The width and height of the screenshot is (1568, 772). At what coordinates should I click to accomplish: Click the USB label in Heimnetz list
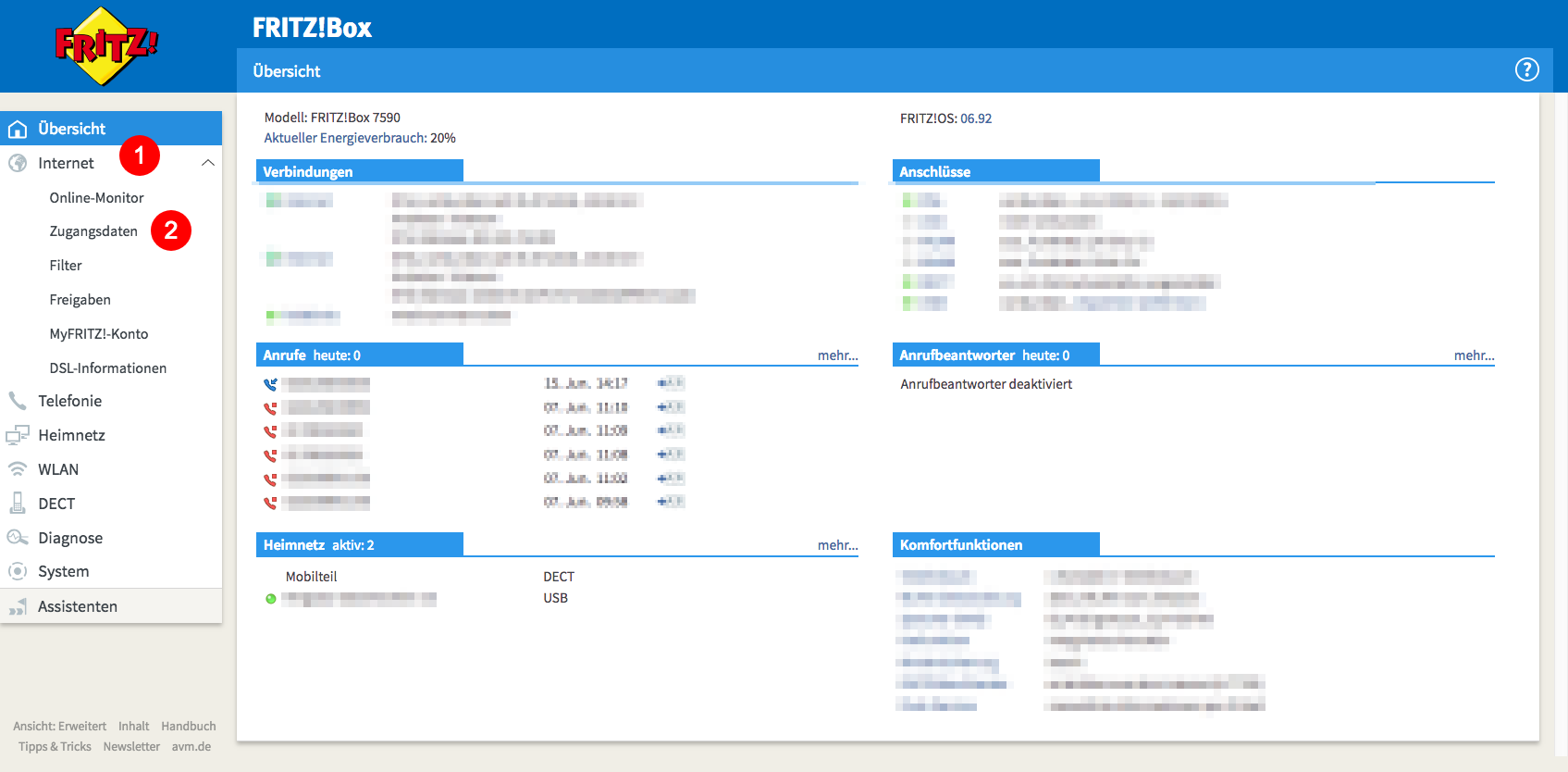coord(555,598)
